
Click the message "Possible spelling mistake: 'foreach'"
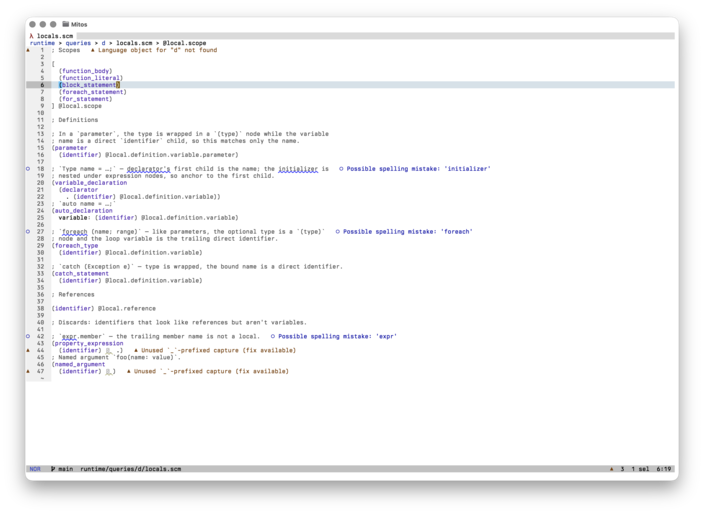(408, 232)
